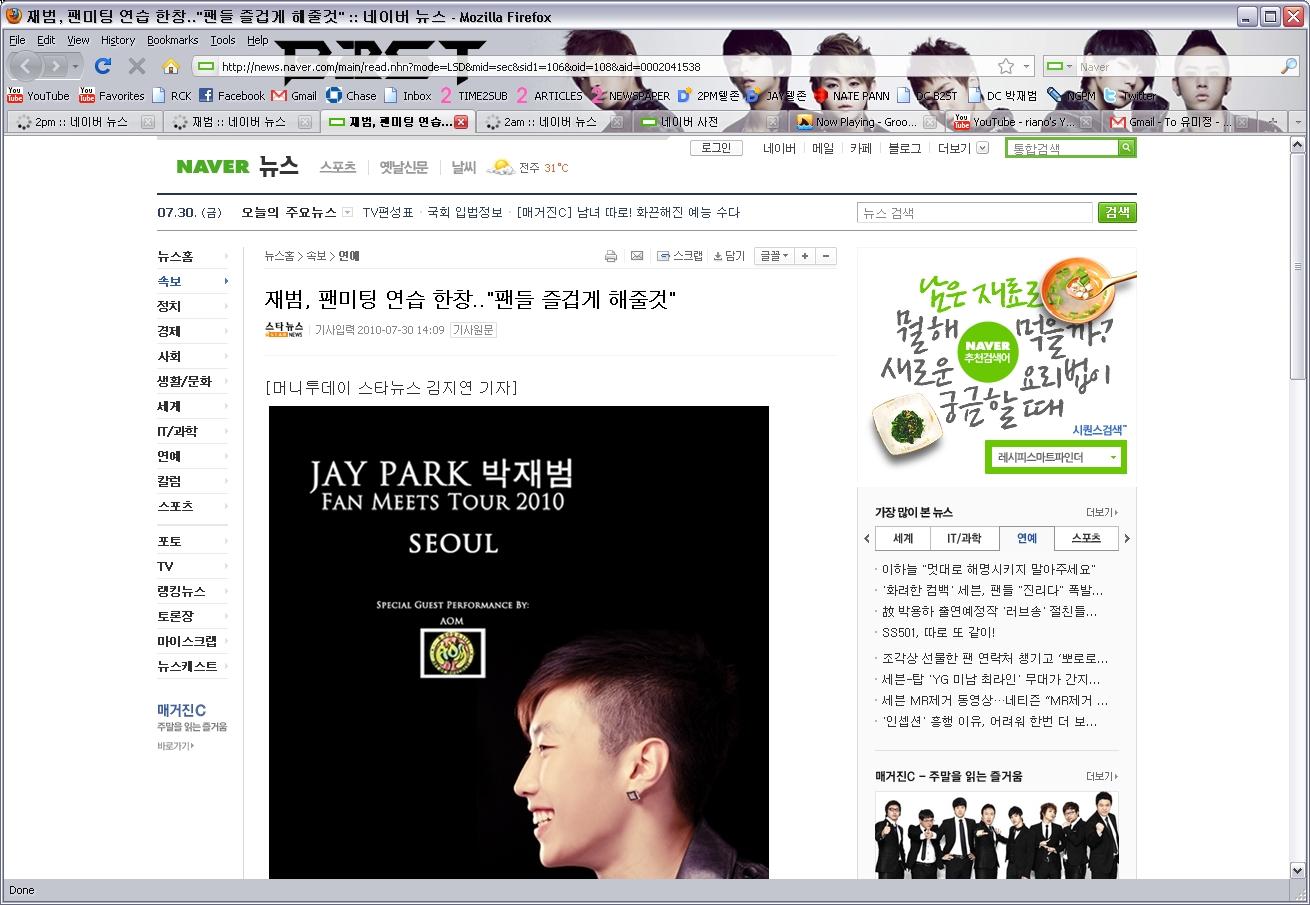Show next most-viewed news category arrow
Screen dimensions: 1310x905
tap(1127, 538)
